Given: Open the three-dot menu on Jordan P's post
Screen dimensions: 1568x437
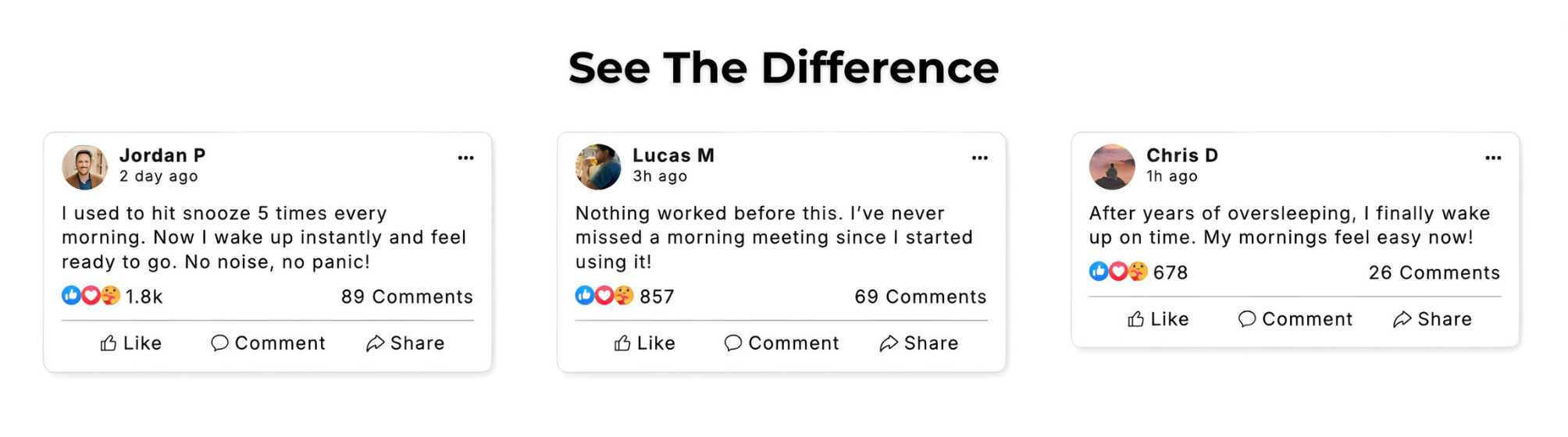Looking at the screenshot, I should (x=465, y=158).
